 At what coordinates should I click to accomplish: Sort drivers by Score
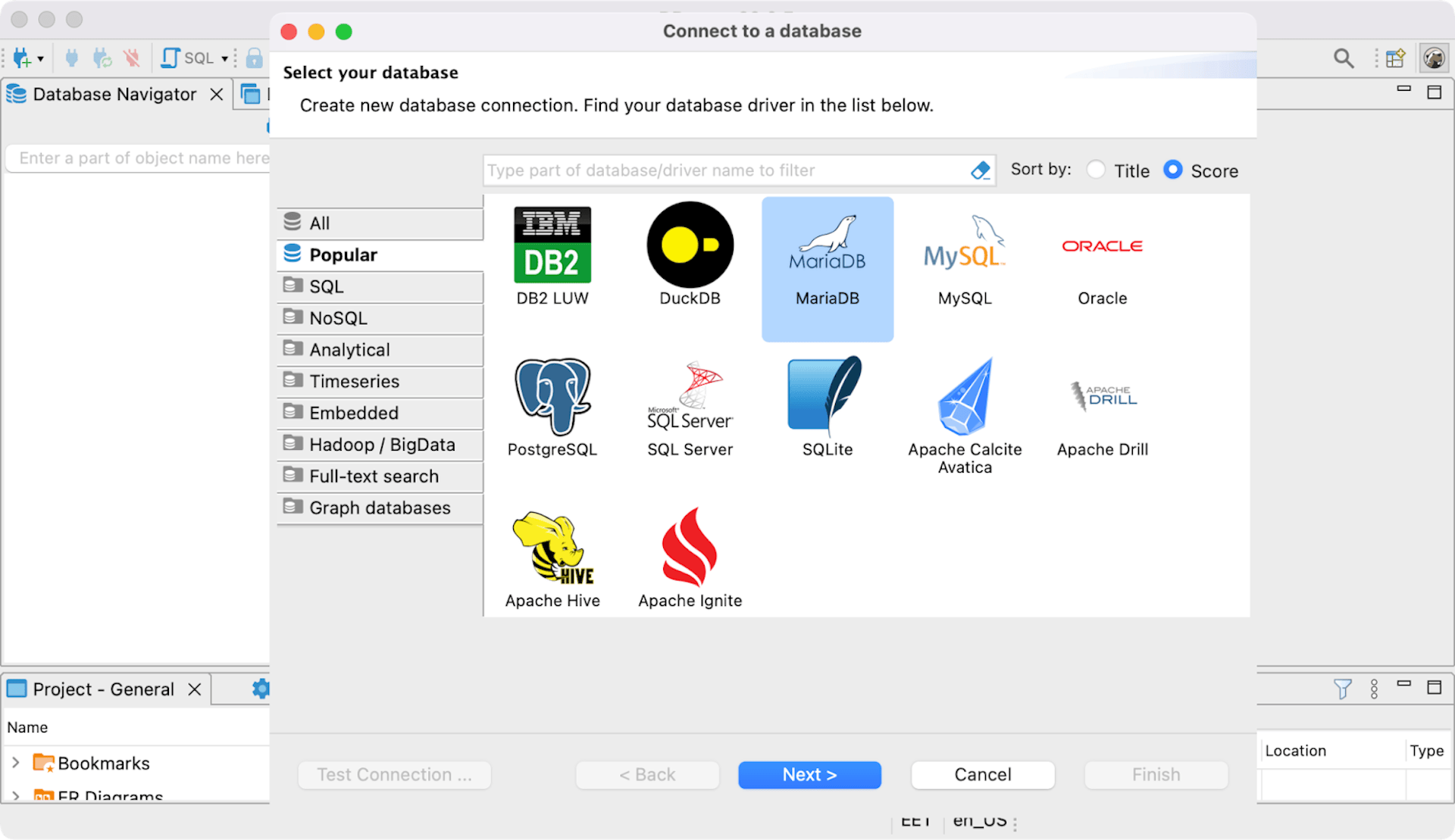pyautogui.click(x=1172, y=170)
